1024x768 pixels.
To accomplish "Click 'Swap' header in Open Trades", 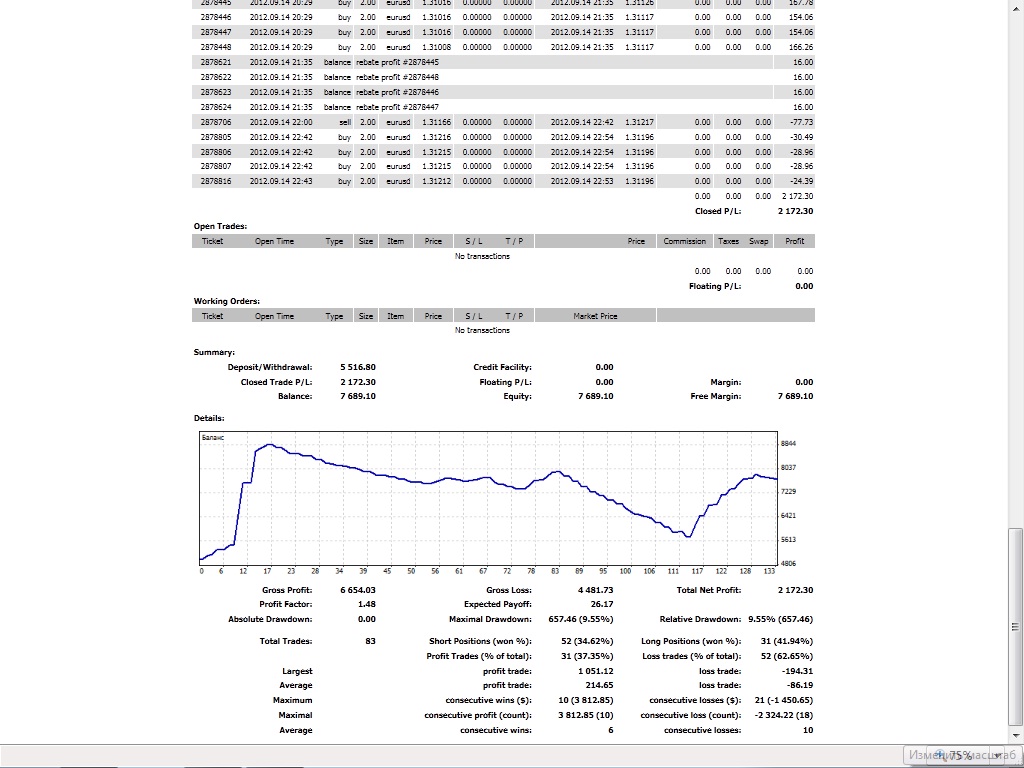I will pyautogui.click(x=758, y=241).
